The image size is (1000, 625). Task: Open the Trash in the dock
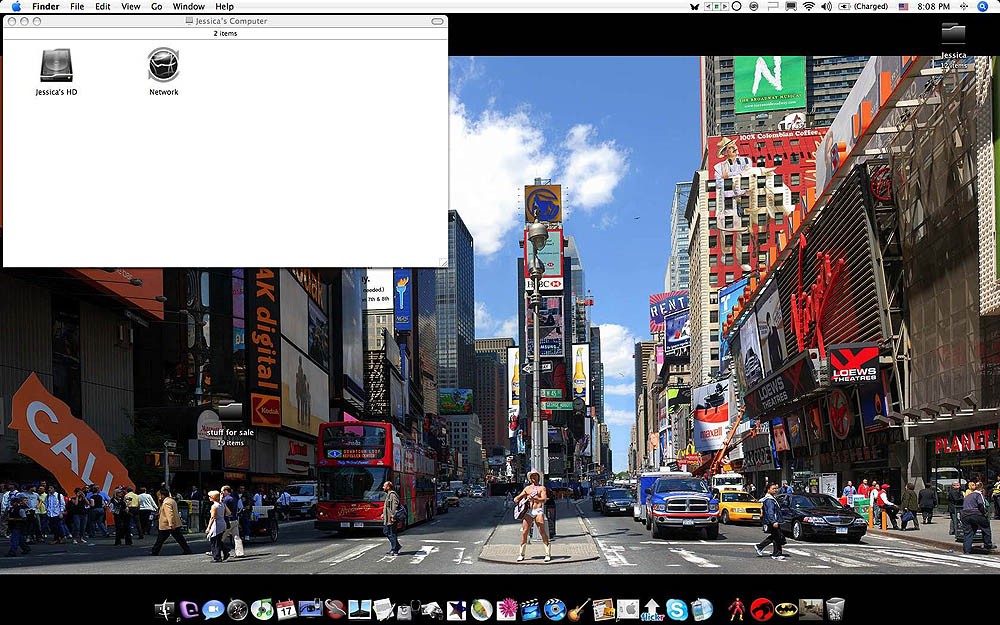(835, 610)
